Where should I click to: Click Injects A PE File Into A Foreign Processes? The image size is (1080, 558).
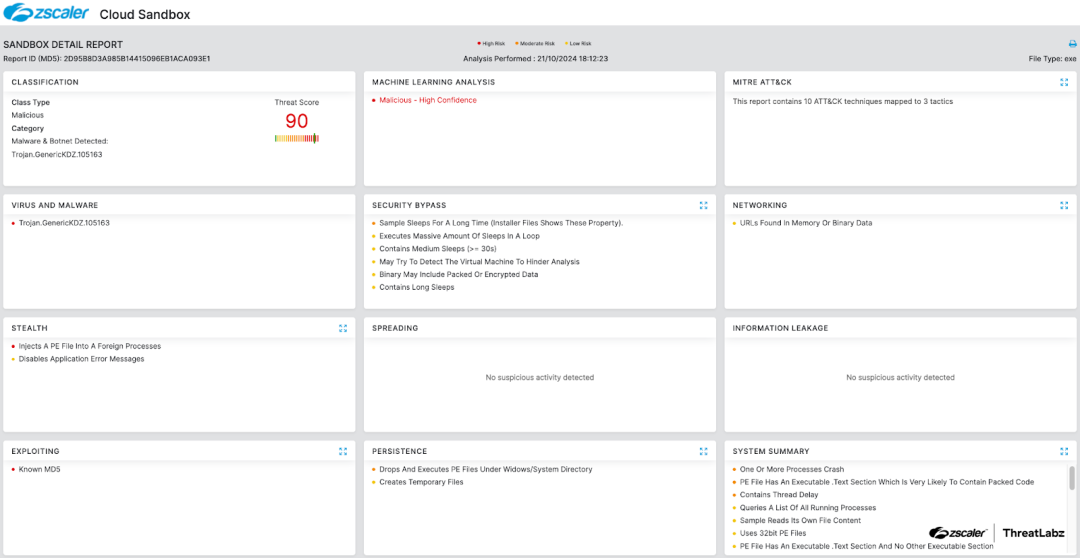coord(89,346)
